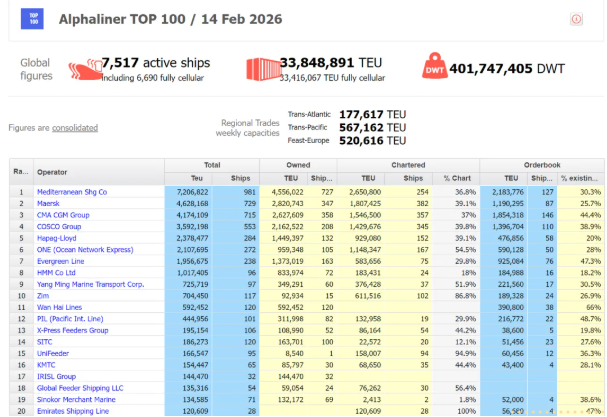Click the red container icon beside TEU total
Image resolution: width=607 pixels, height=417 pixels.
tap(261, 68)
